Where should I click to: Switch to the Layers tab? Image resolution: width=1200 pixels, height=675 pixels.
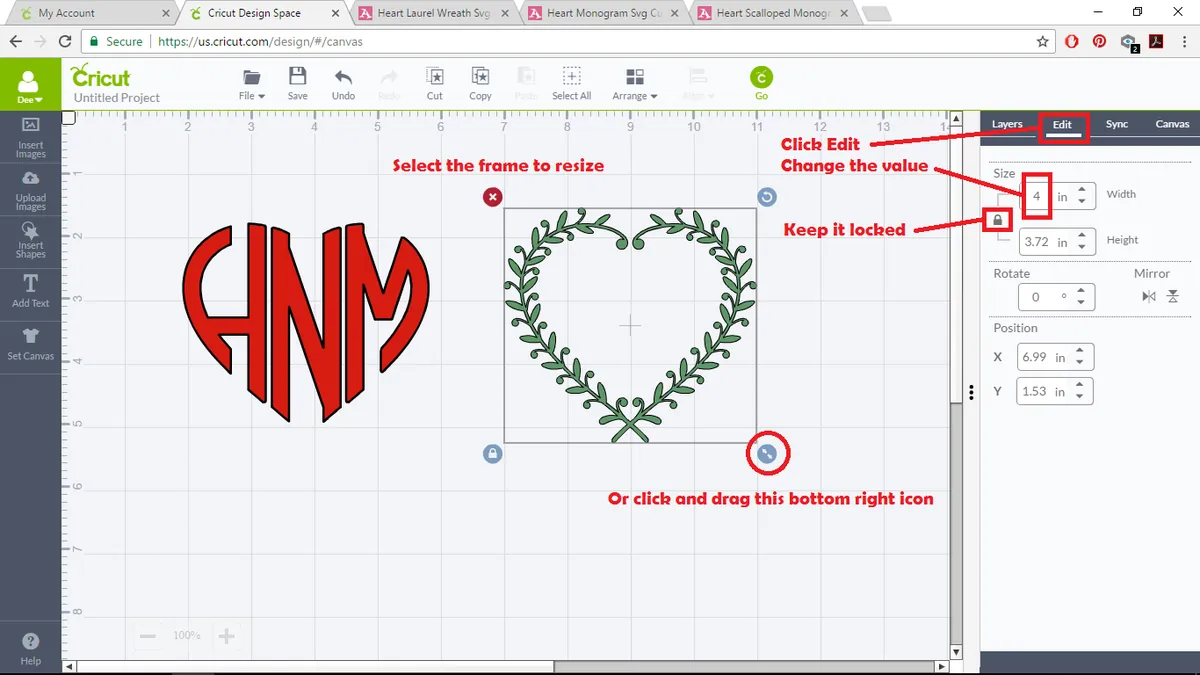click(1007, 124)
